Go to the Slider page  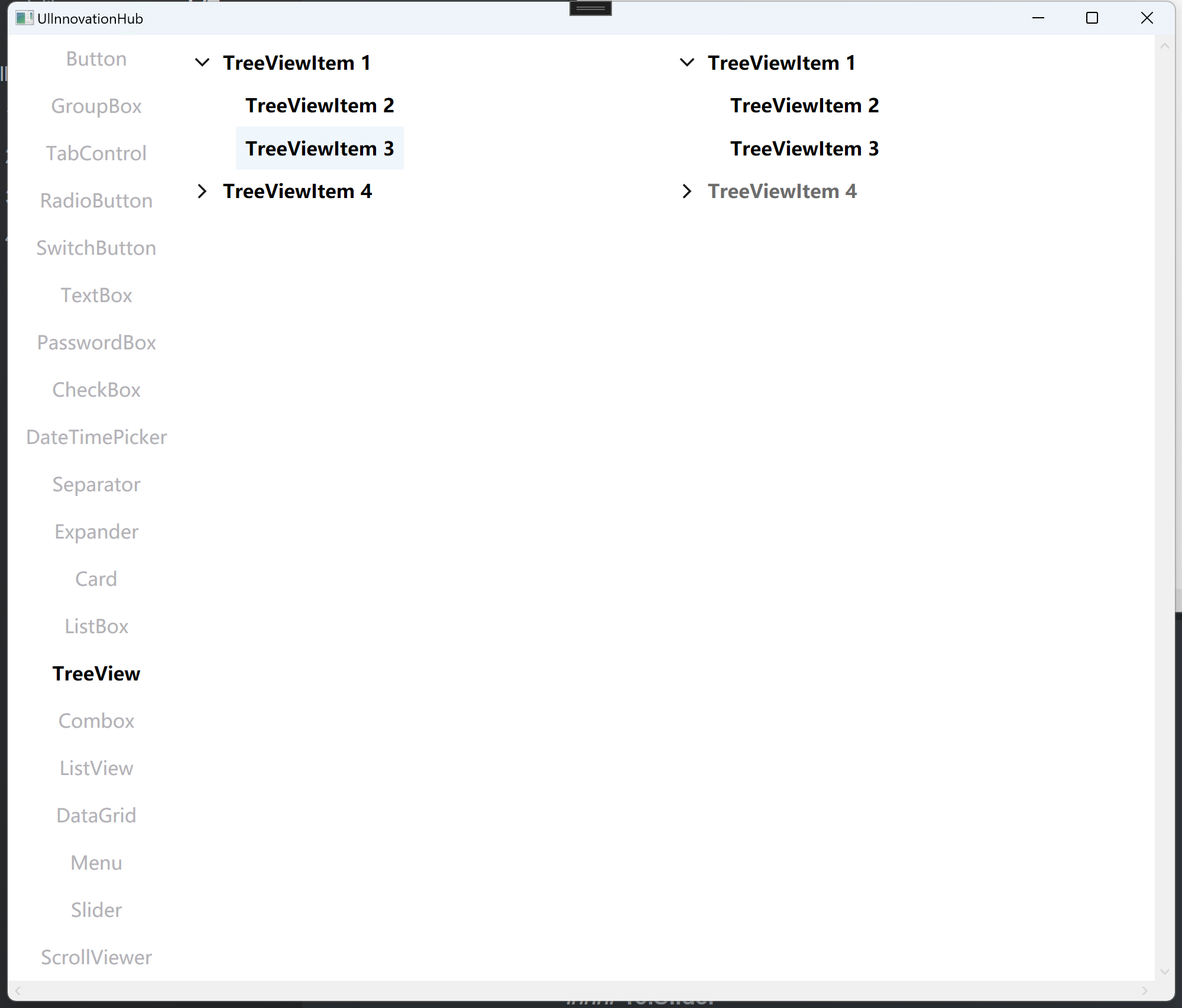[96, 910]
